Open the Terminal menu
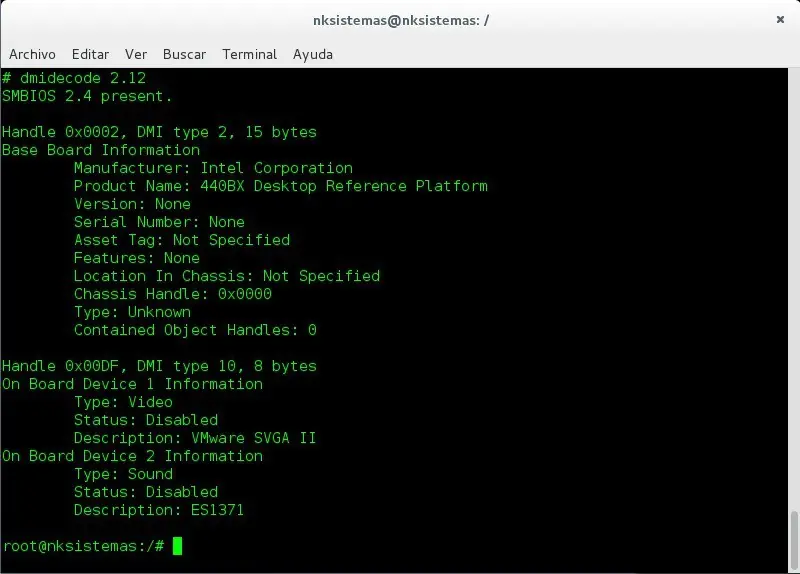 click(249, 54)
